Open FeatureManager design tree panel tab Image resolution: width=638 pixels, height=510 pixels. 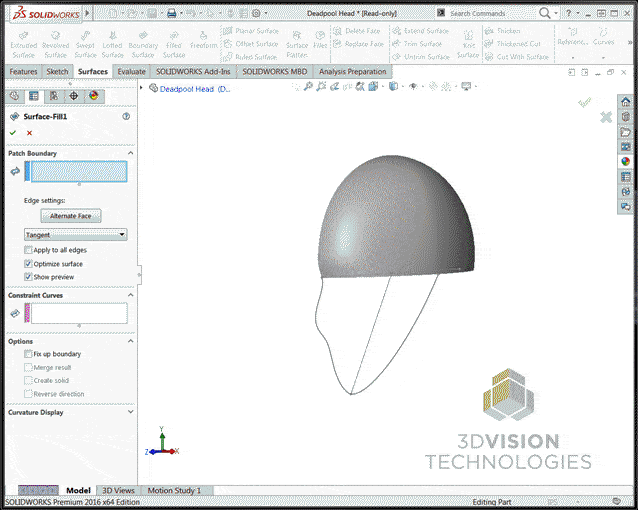[14, 96]
